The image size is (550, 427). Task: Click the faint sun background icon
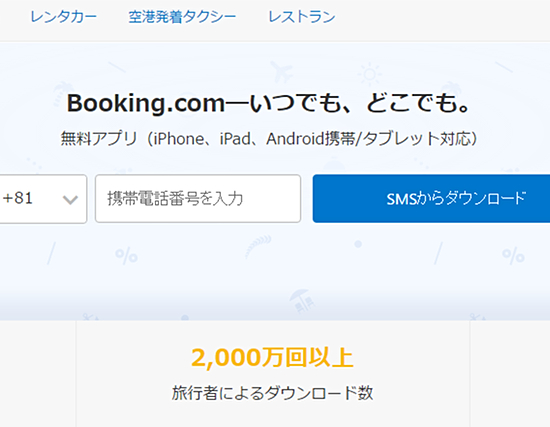pyautogui.click(x=369, y=74)
